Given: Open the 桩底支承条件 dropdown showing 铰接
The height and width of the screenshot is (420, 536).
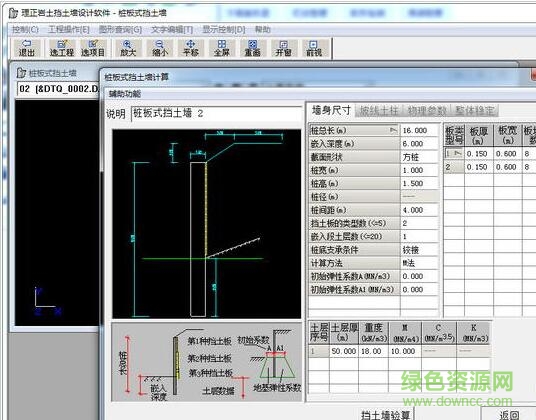Looking at the screenshot, I should [419, 250].
